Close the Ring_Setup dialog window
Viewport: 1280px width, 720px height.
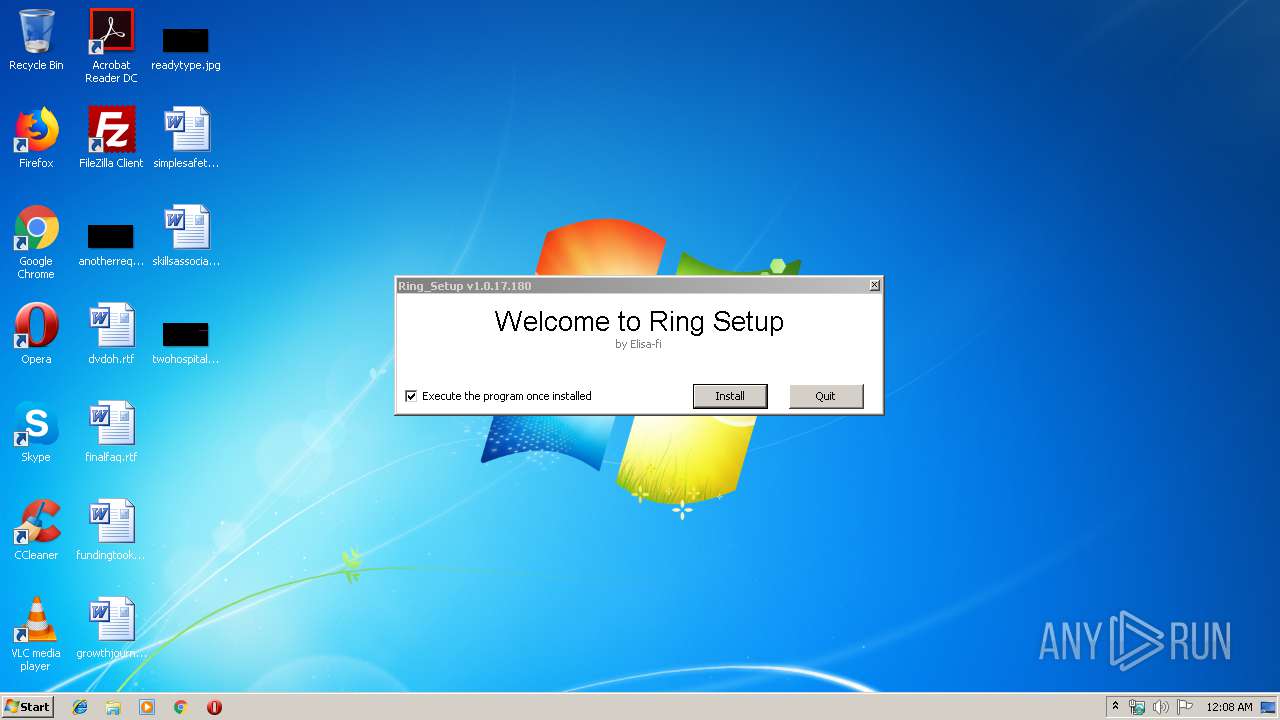tap(874, 286)
